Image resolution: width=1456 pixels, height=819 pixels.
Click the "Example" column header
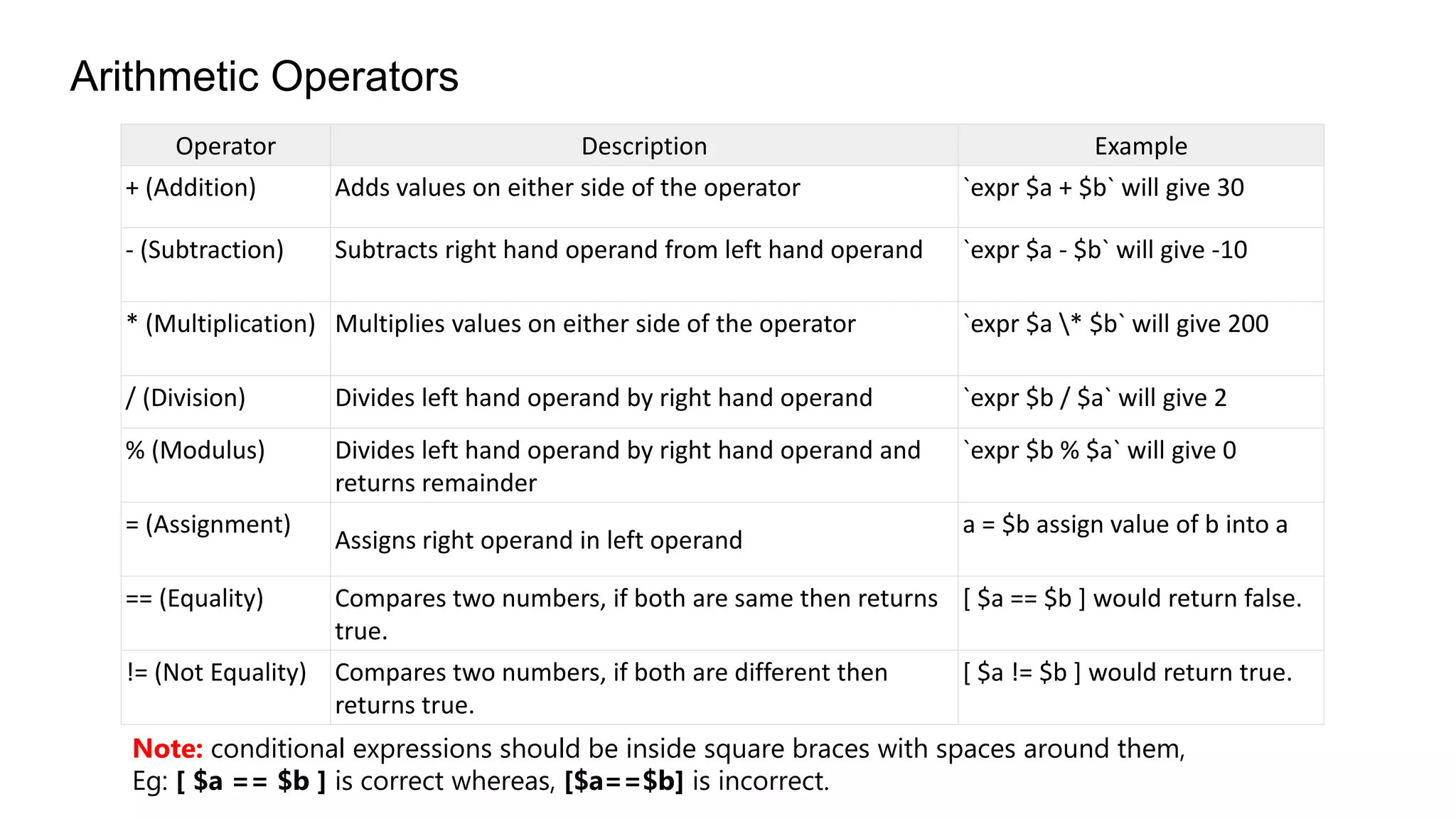[x=1140, y=146]
